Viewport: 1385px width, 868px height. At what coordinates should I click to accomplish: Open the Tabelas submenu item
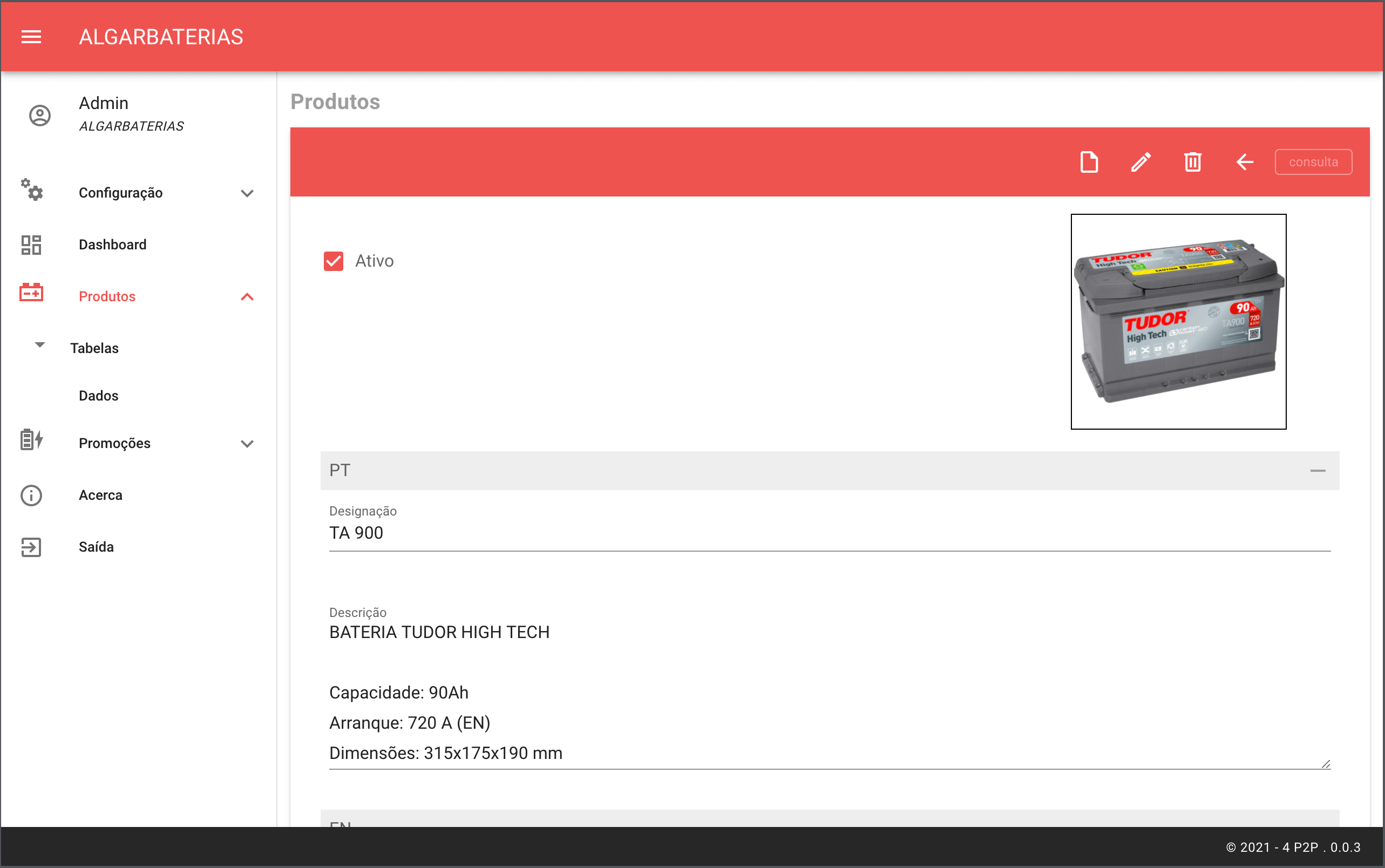[x=94, y=348]
